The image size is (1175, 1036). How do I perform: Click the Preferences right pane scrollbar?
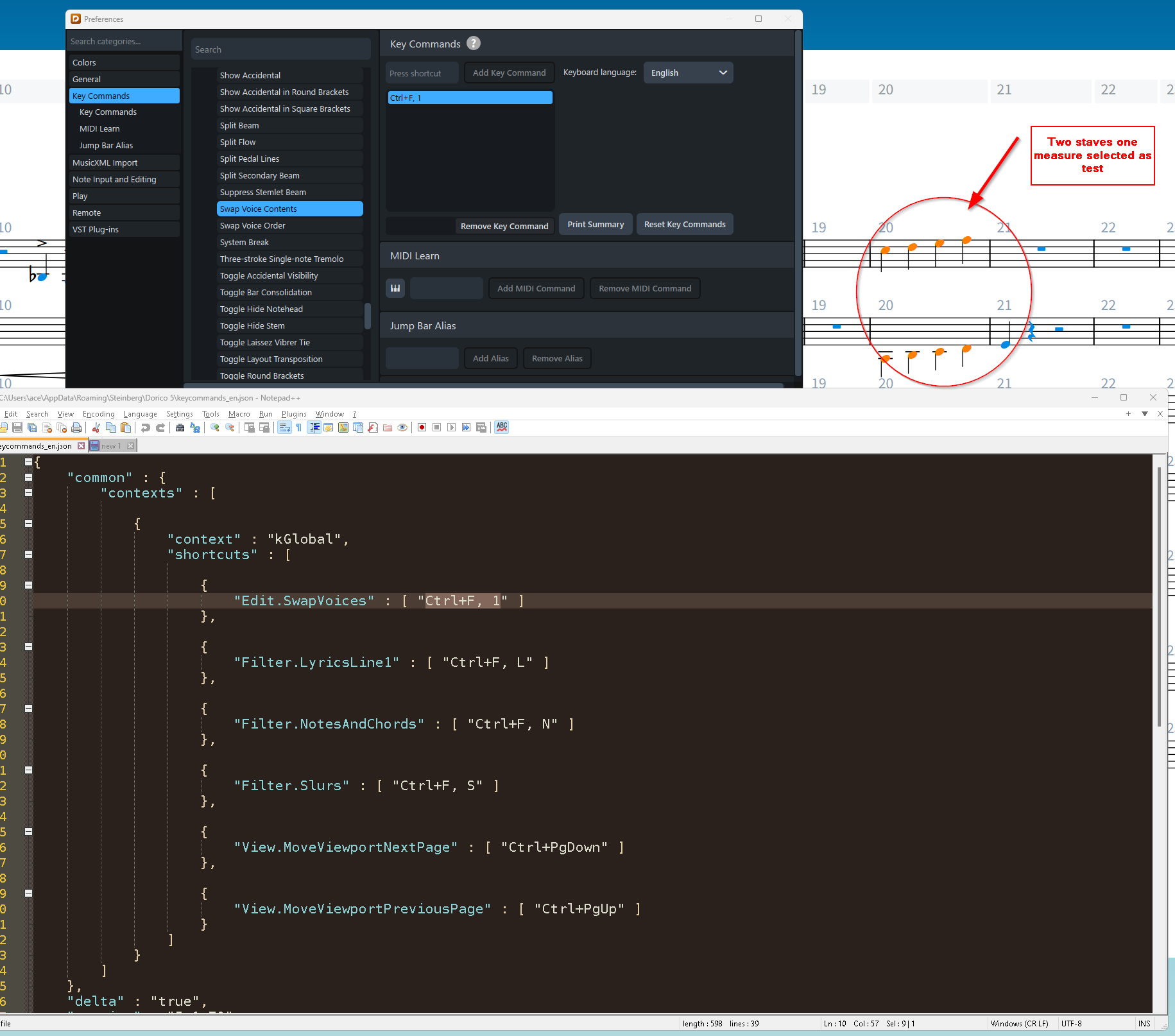[798, 202]
